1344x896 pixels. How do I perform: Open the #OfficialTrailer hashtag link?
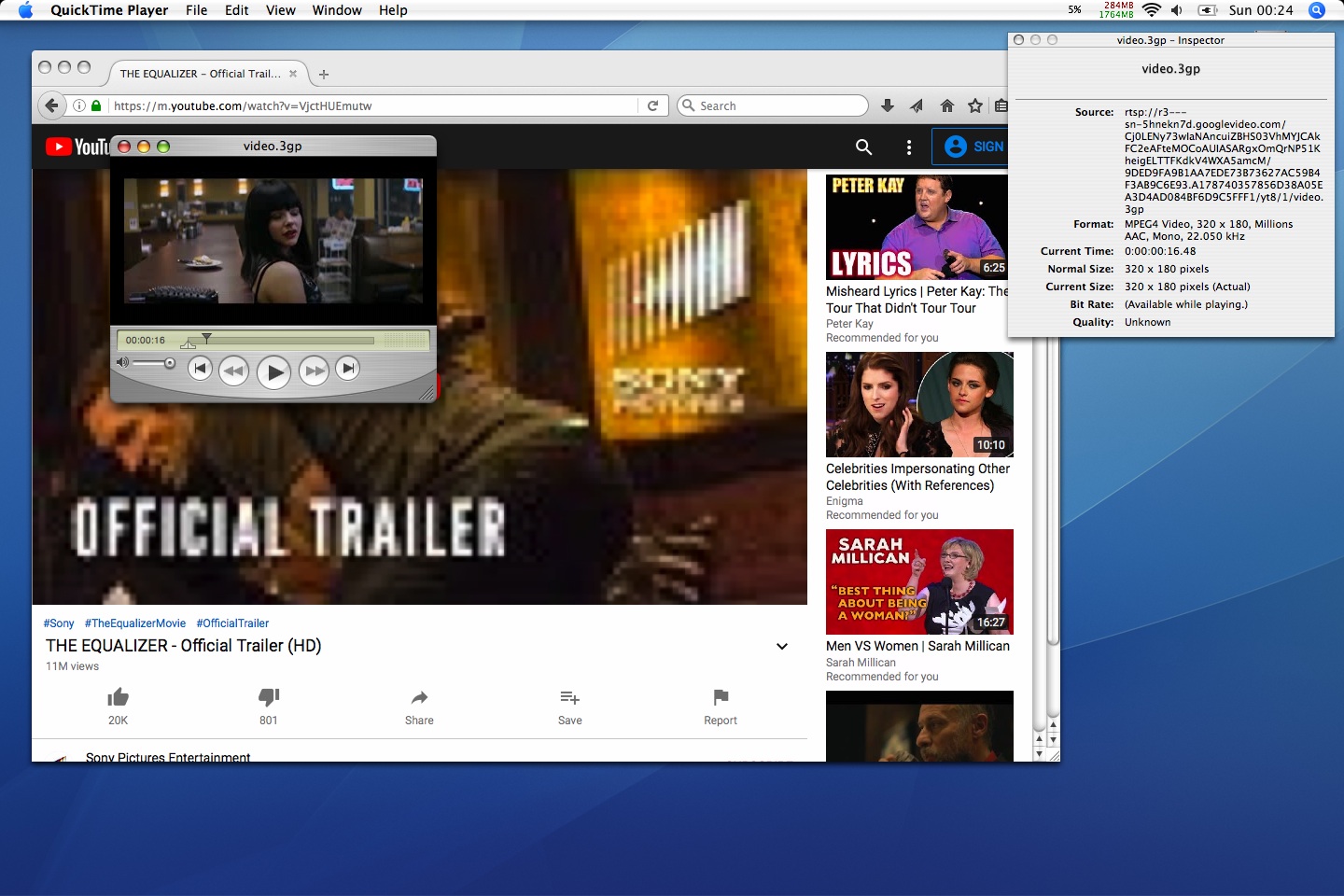click(232, 623)
